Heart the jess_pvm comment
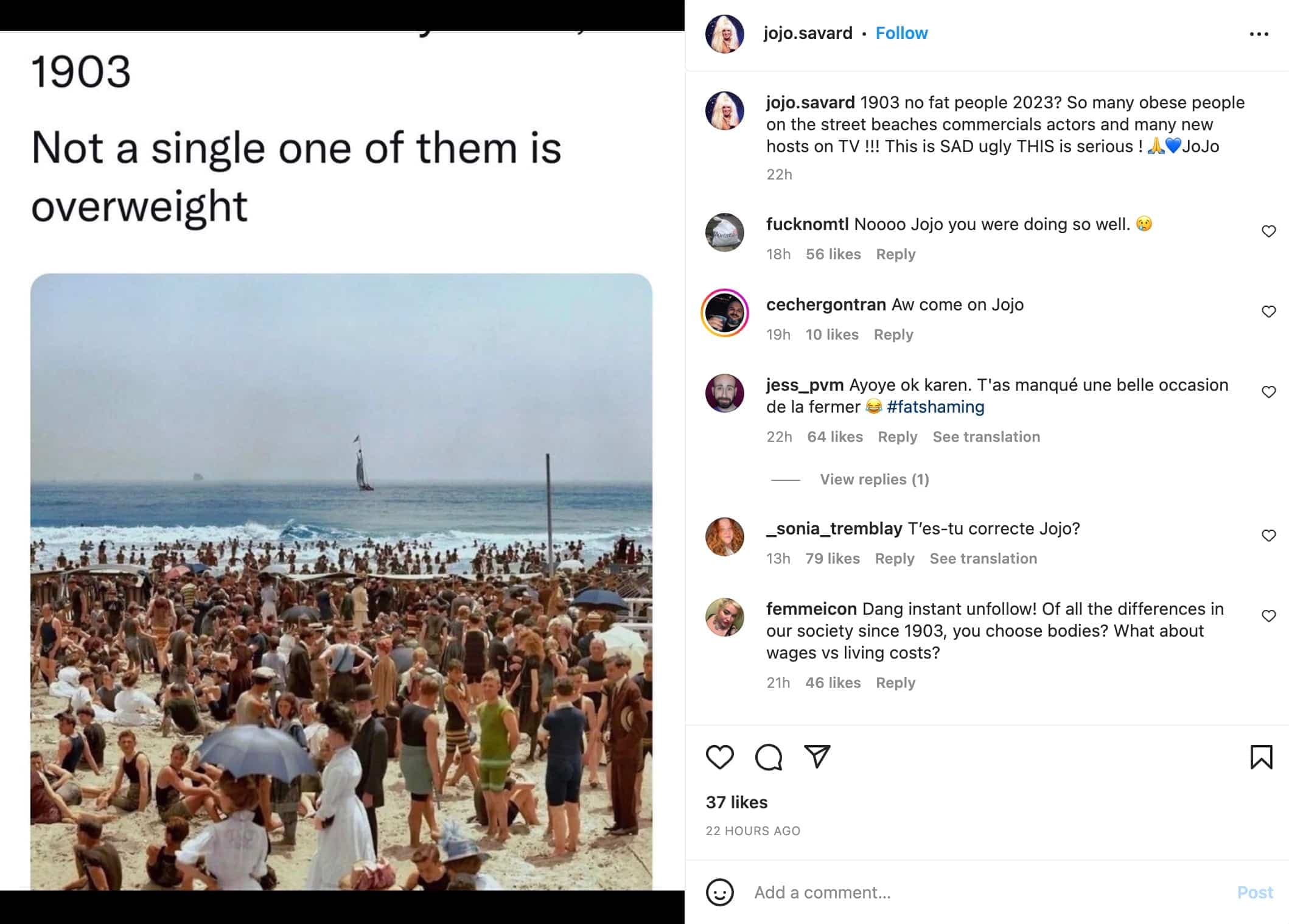The width and height of the screenshot is (1289, 924). tap(1268, 392)
